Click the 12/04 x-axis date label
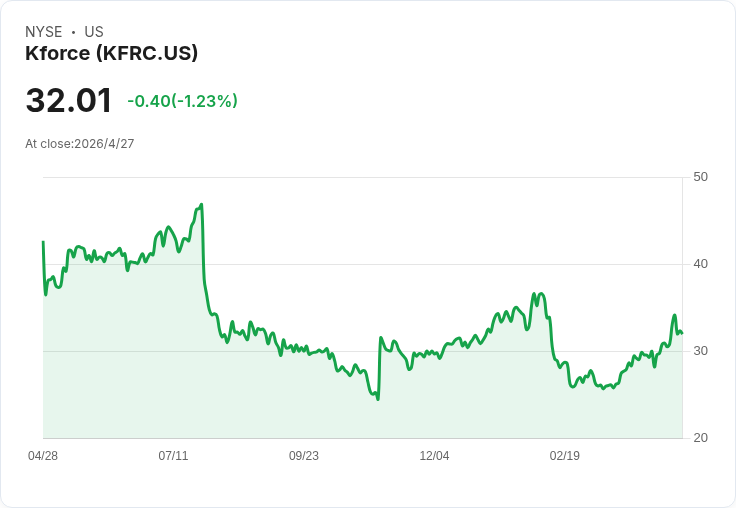The image size is (736, 508). [434, 456]
